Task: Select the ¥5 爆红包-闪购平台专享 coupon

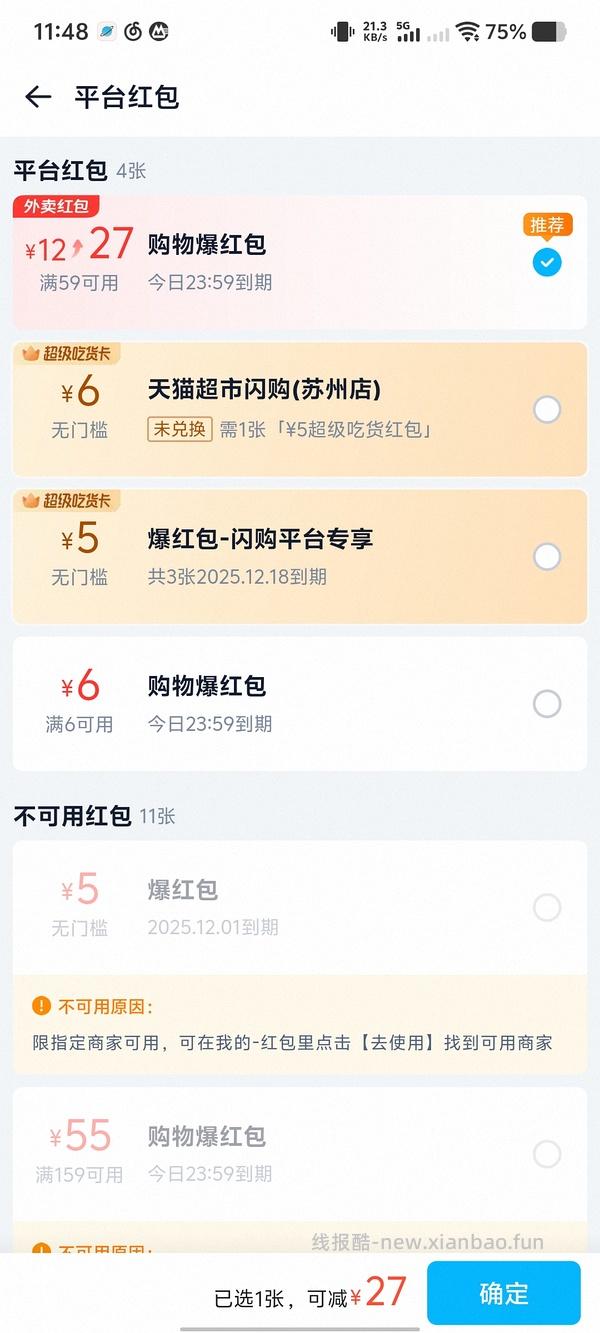Action: 547,556
